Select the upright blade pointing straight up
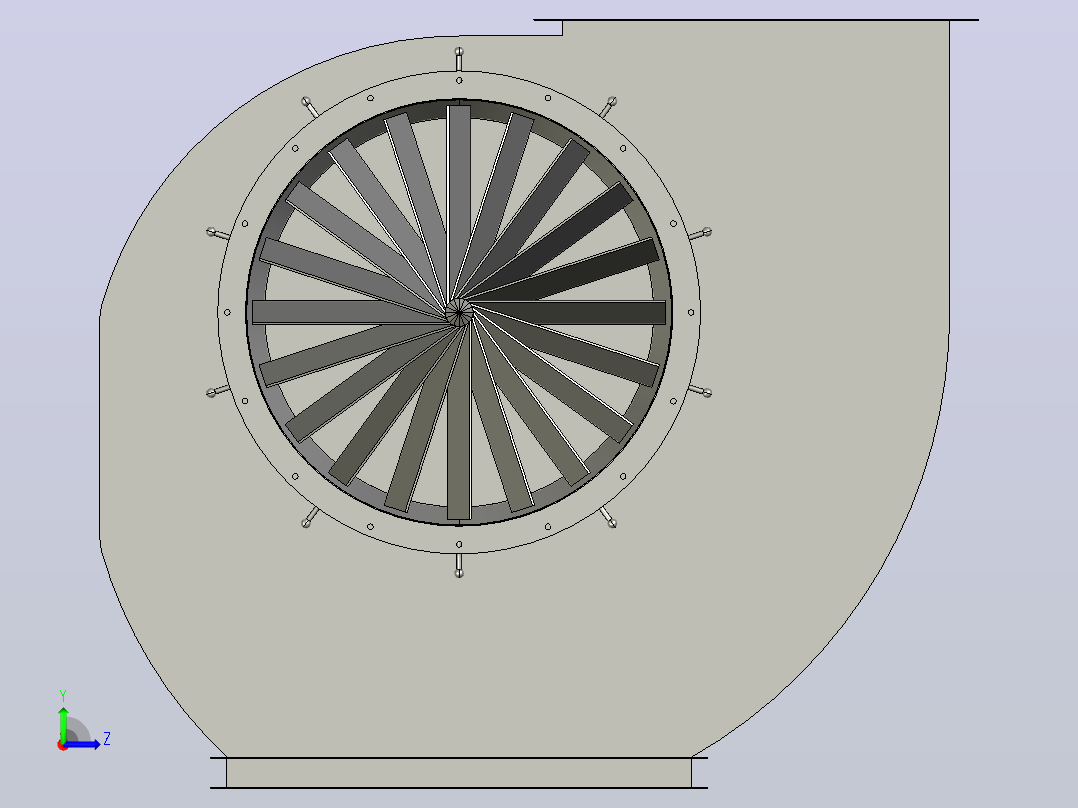This screenshot has height=808, width=1078. pos(459,204)
